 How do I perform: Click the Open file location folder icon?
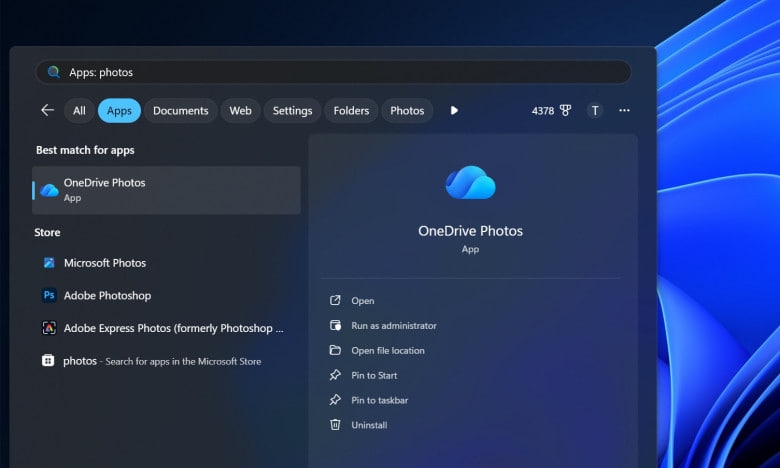click(x=335, y=350)
